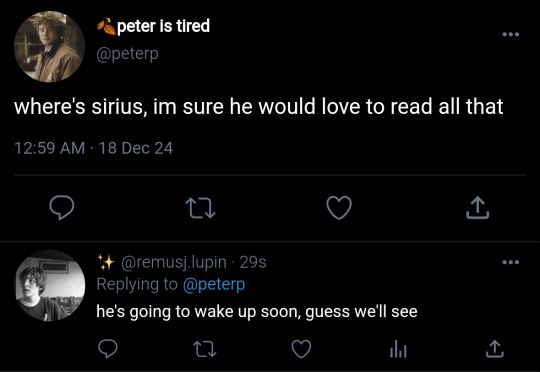Viewport: 540px width, 372px height.
Task: Open remusj.lupin's avatar
Action: [x=49, y=286]
